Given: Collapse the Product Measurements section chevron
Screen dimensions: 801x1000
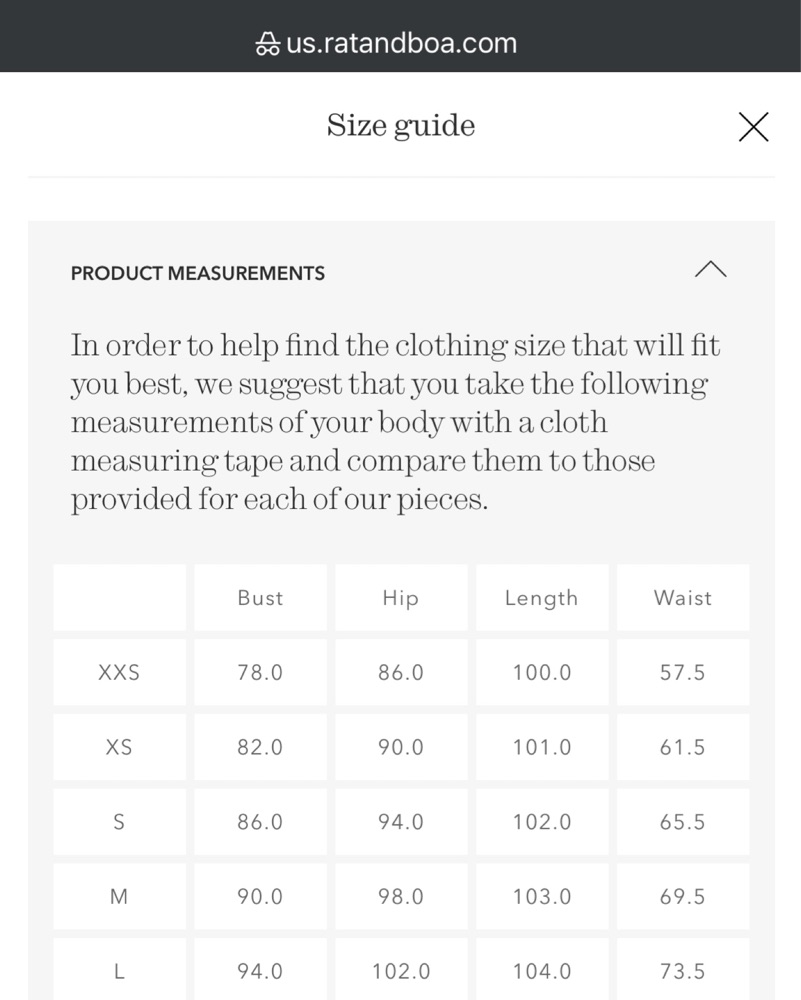Looking at the screenshot, I should pyautogui.click(x=710, y=270).
